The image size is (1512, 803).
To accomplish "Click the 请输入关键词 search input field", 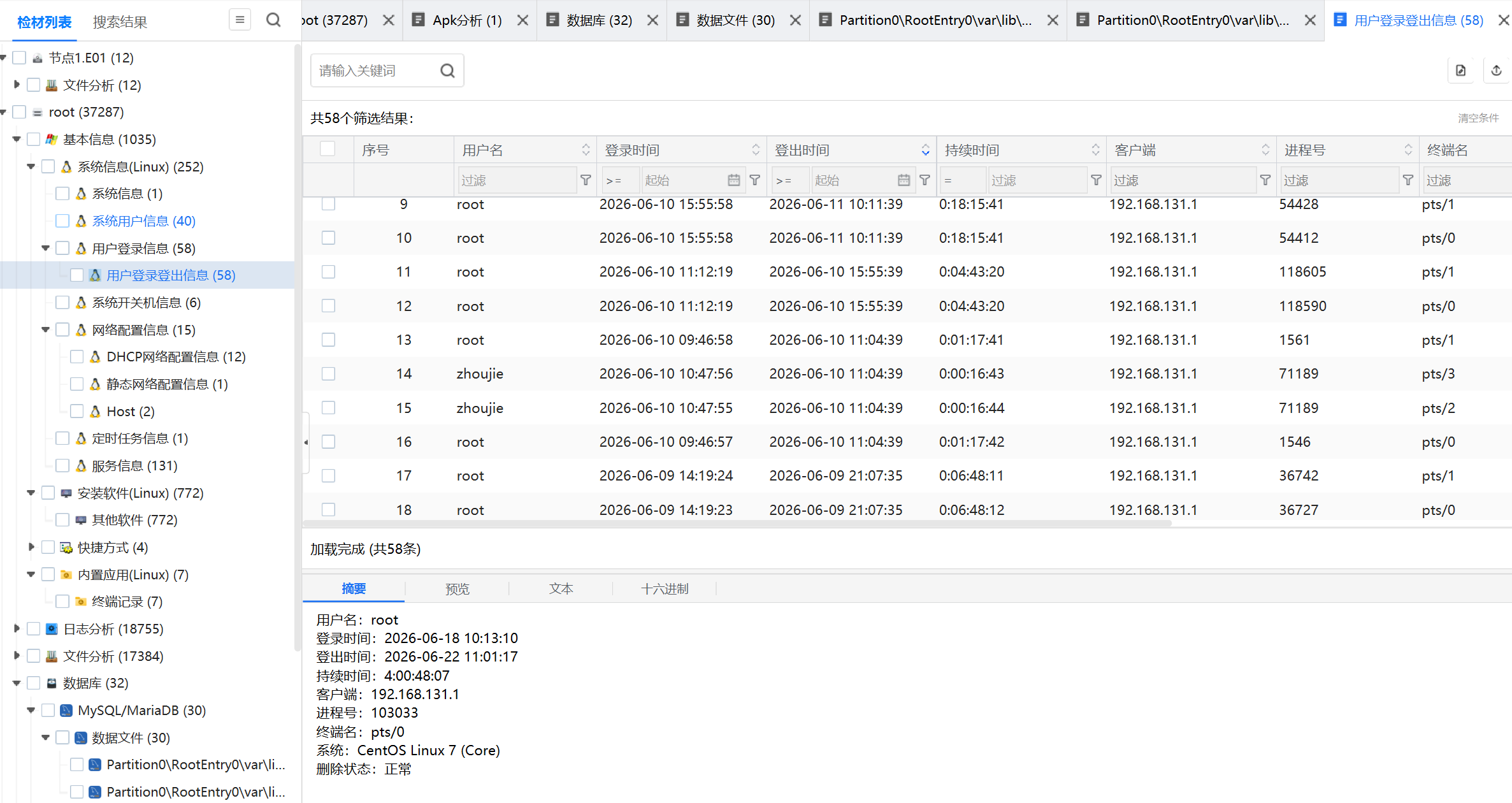I will (x=376, y=71).
